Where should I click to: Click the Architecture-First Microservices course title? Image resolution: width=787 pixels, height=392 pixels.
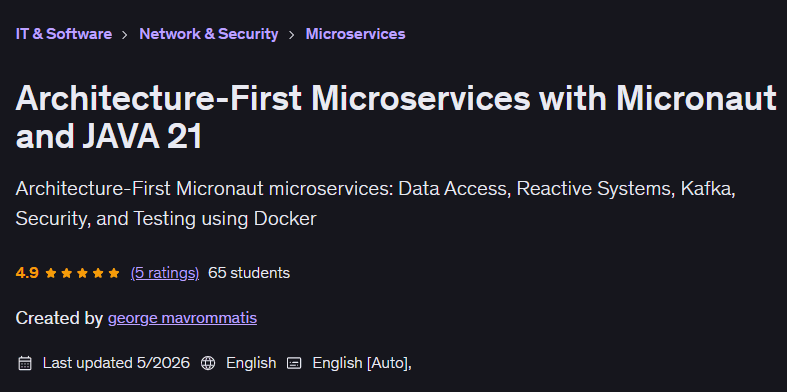click(396, 117)
